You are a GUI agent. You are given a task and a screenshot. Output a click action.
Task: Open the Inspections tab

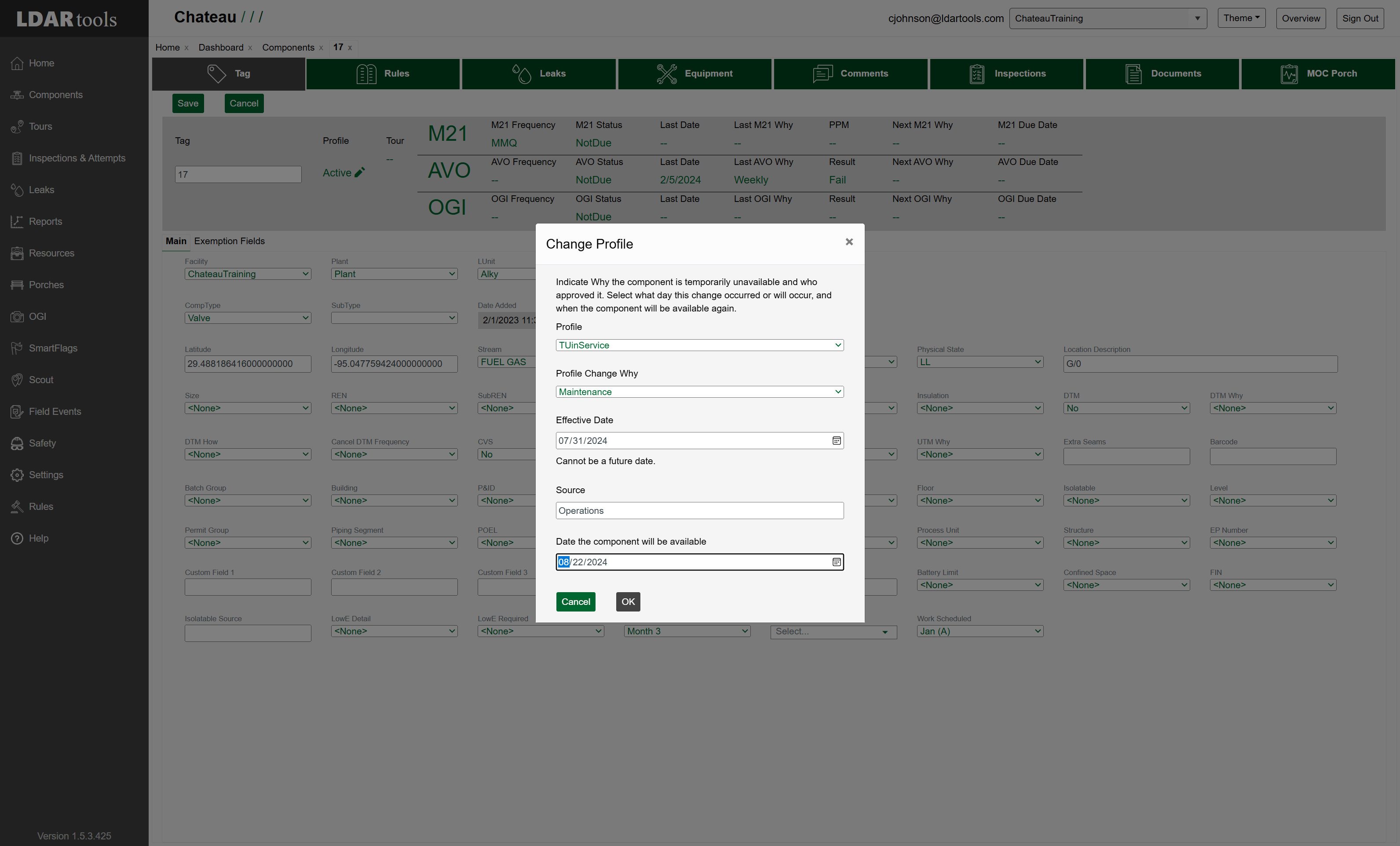(x=1006, y=74)
